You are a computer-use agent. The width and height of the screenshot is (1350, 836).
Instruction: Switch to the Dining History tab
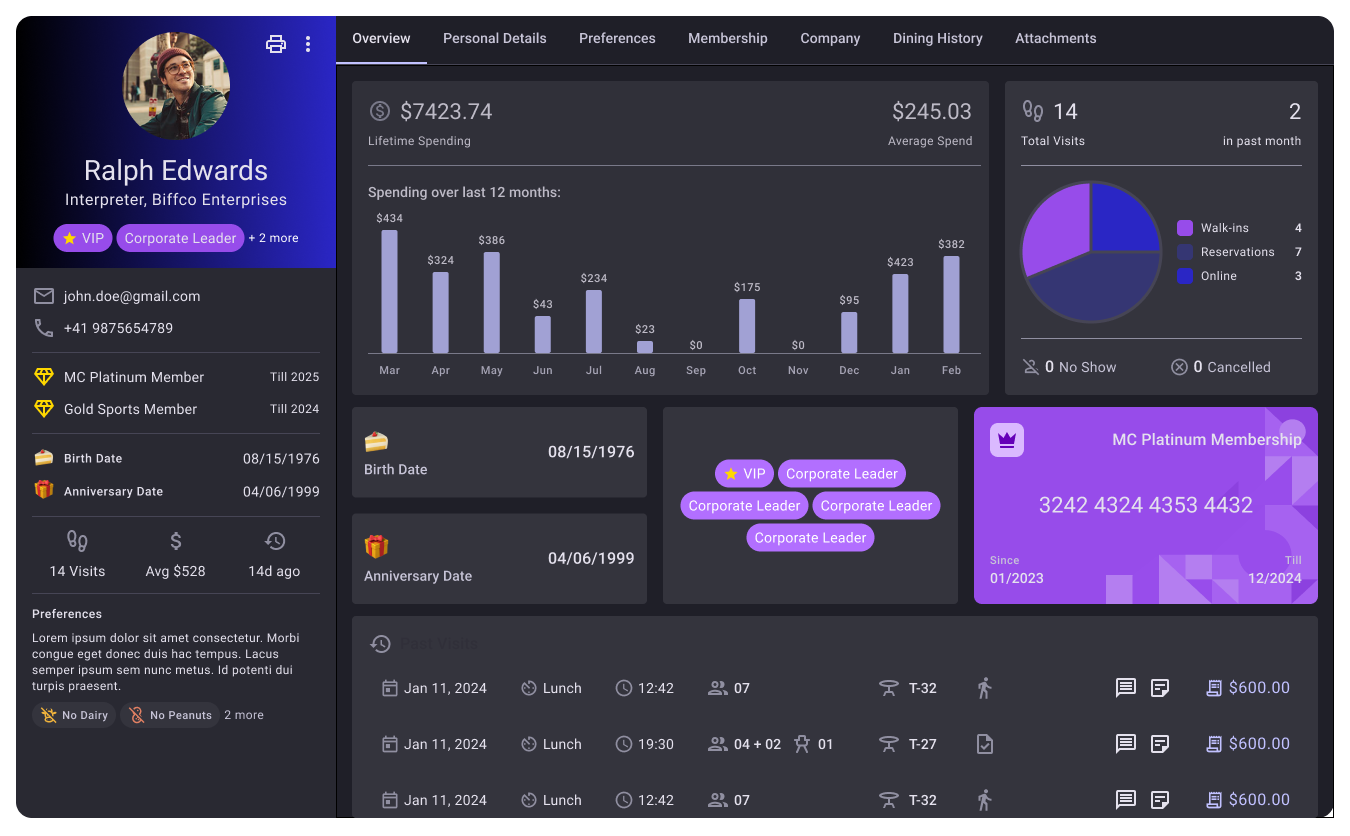click(937, 38)
